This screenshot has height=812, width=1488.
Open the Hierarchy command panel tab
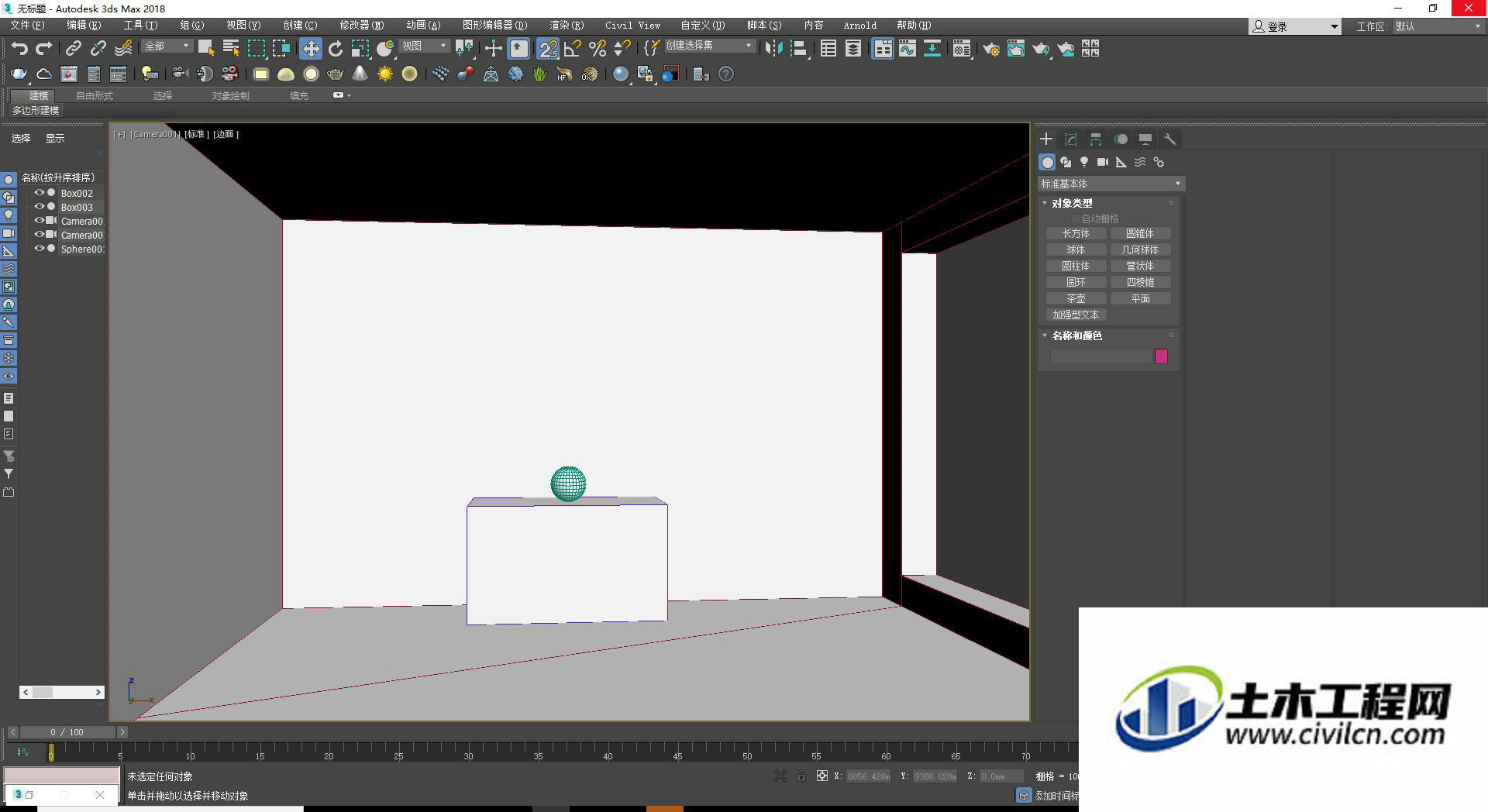tap(1096, 139)
